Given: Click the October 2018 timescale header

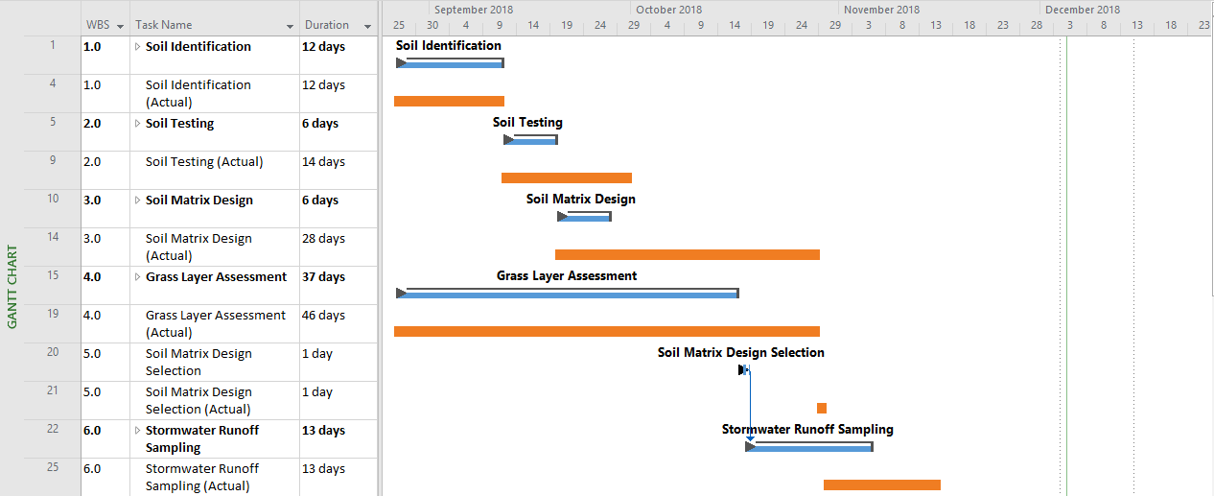Looking at the screenshot, I should 668,10.
